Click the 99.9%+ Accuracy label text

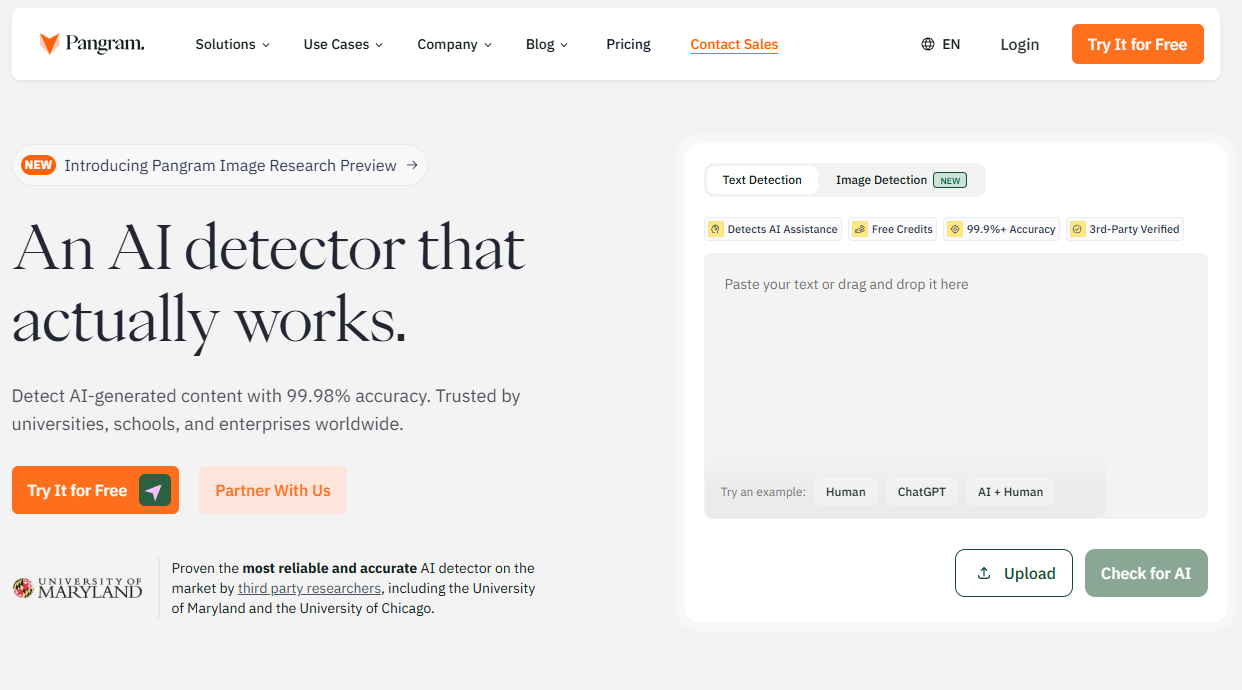click(x=1011, y=229)
